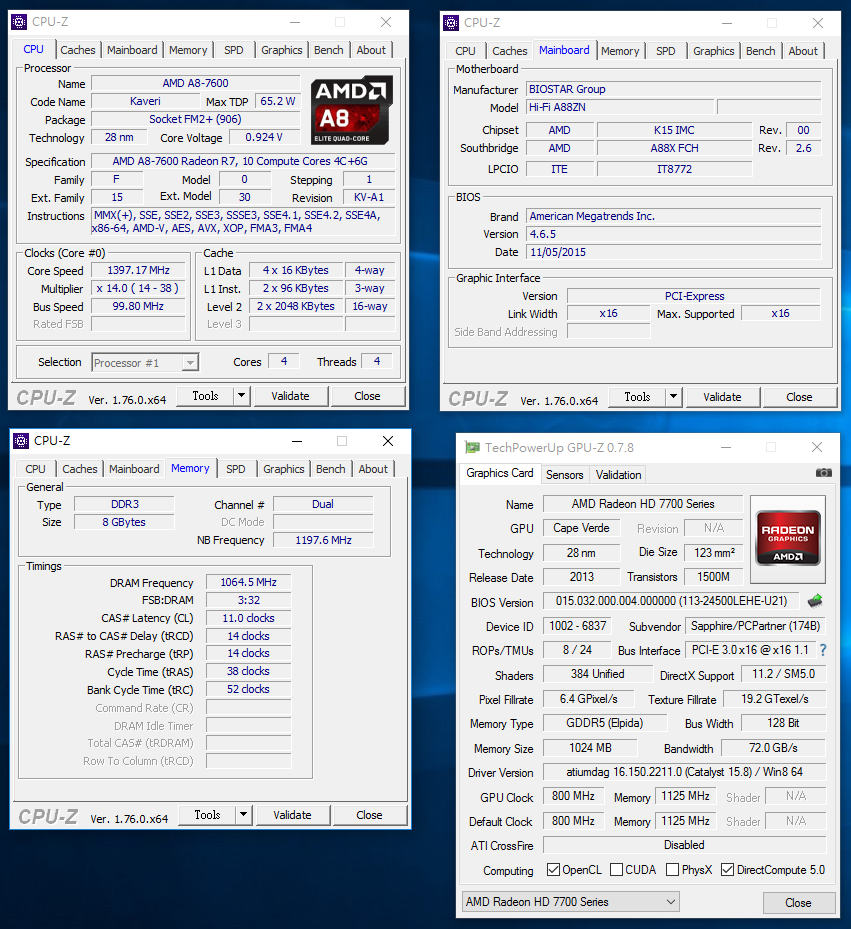Screen dimensions: 851x929
Task: Open the Mainboard tab in CPU window
Action: [x=132, y=50]
